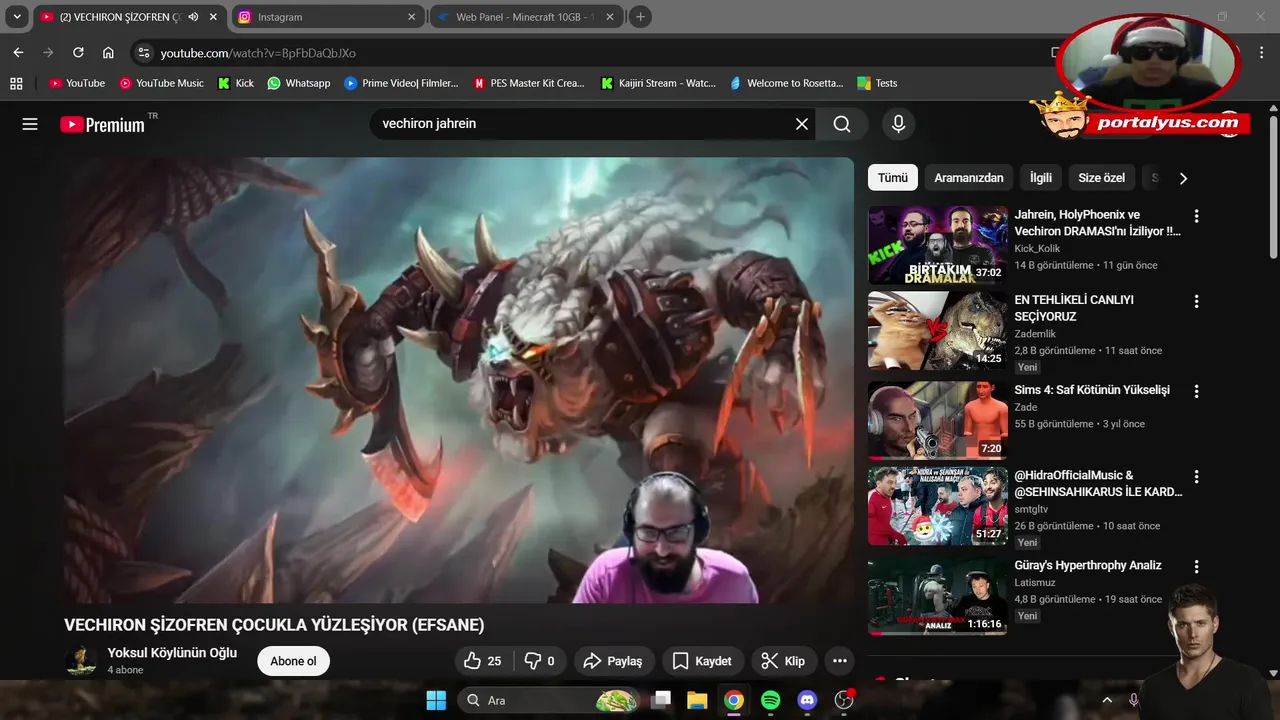1280x720 pixels.
Task: Open the Jahrein, HolyPhoenix ve Vechiron thumbnail
Action: pos(938,245)
